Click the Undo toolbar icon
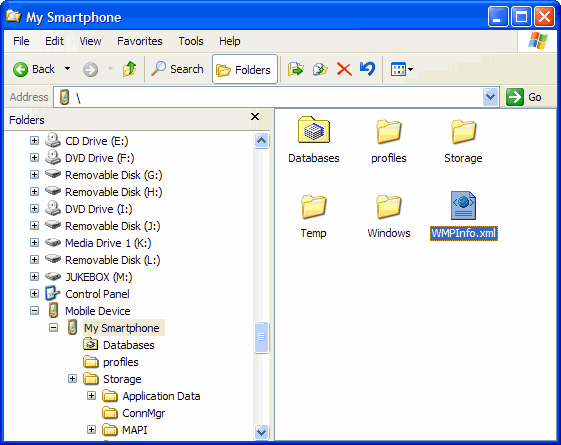 [x=367, y=69]
